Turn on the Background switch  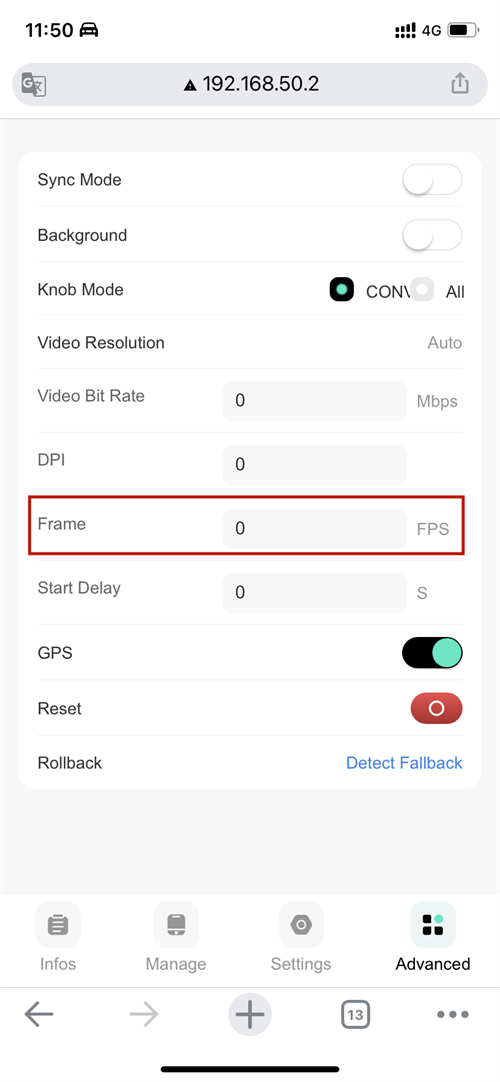pyautogui.click(x=432, y=235)
